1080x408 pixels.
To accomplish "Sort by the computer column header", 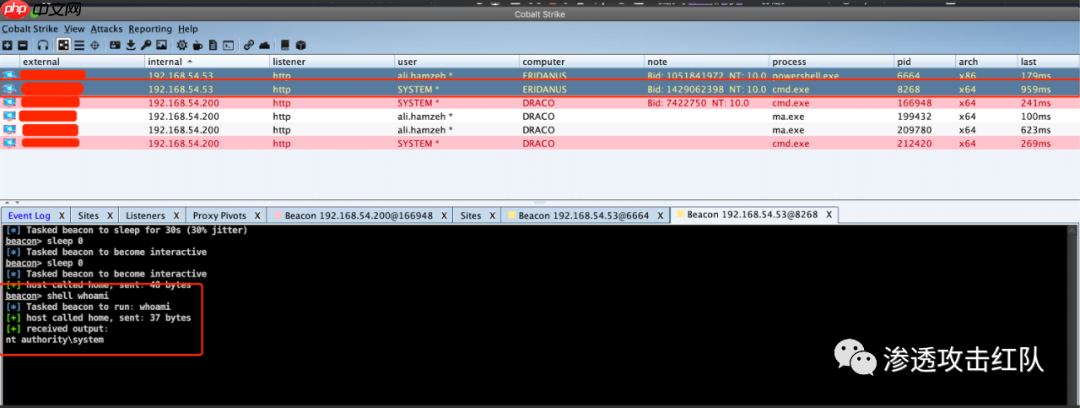I will [581, 62].
